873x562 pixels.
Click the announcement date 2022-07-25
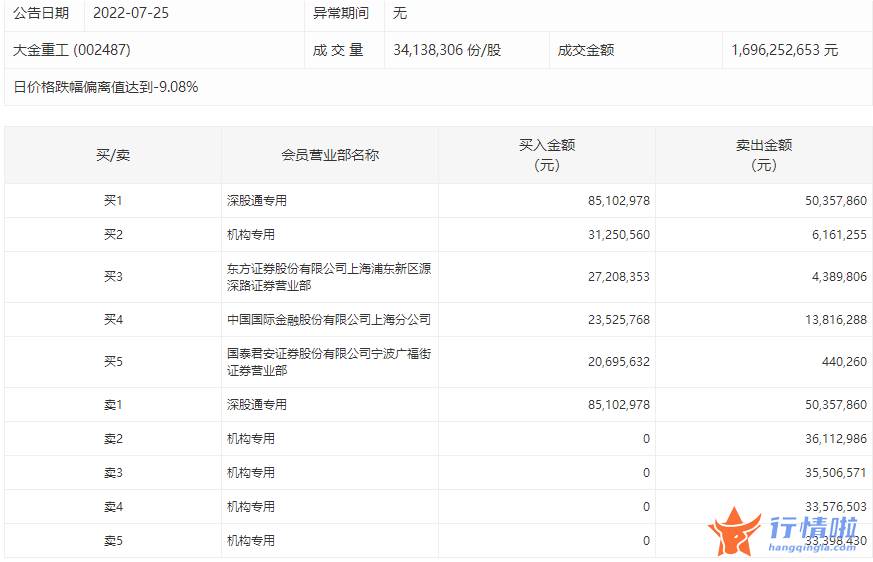click(131, 13)
